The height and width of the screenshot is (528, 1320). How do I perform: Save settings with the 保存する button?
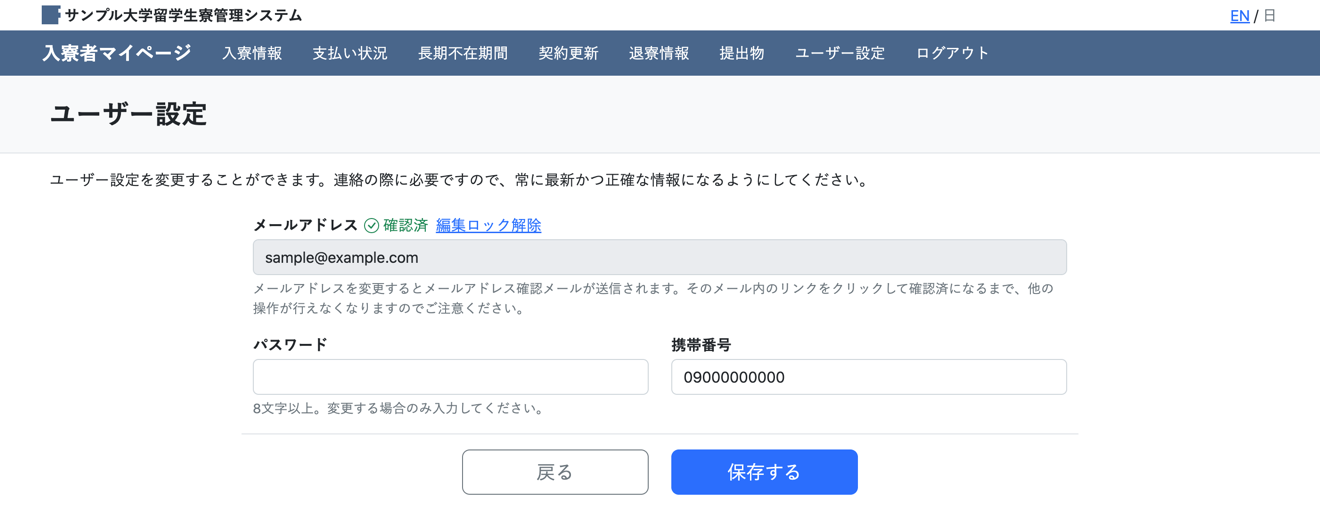coord(764,472)
